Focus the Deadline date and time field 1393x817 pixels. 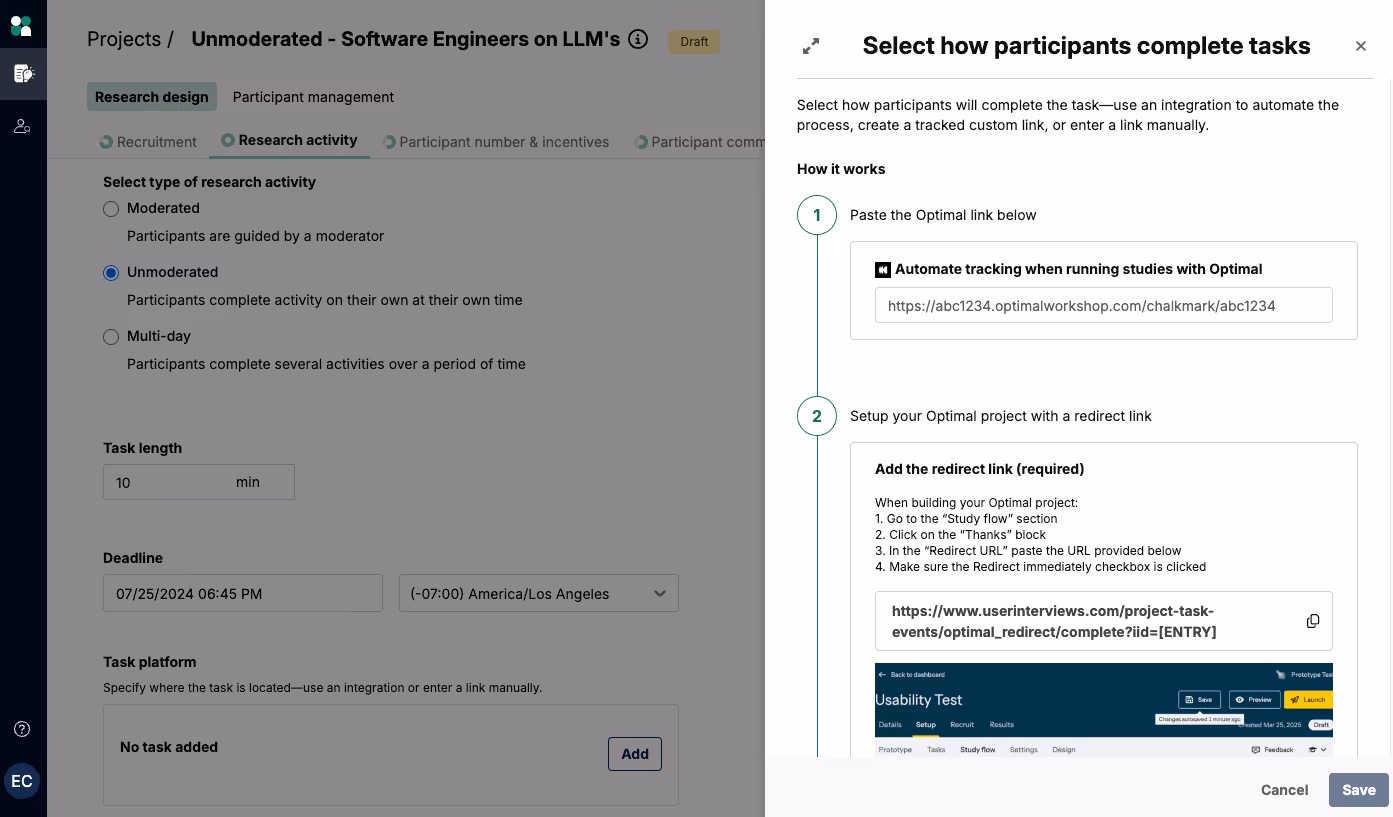pyautogui.click(x=243, y=593)
